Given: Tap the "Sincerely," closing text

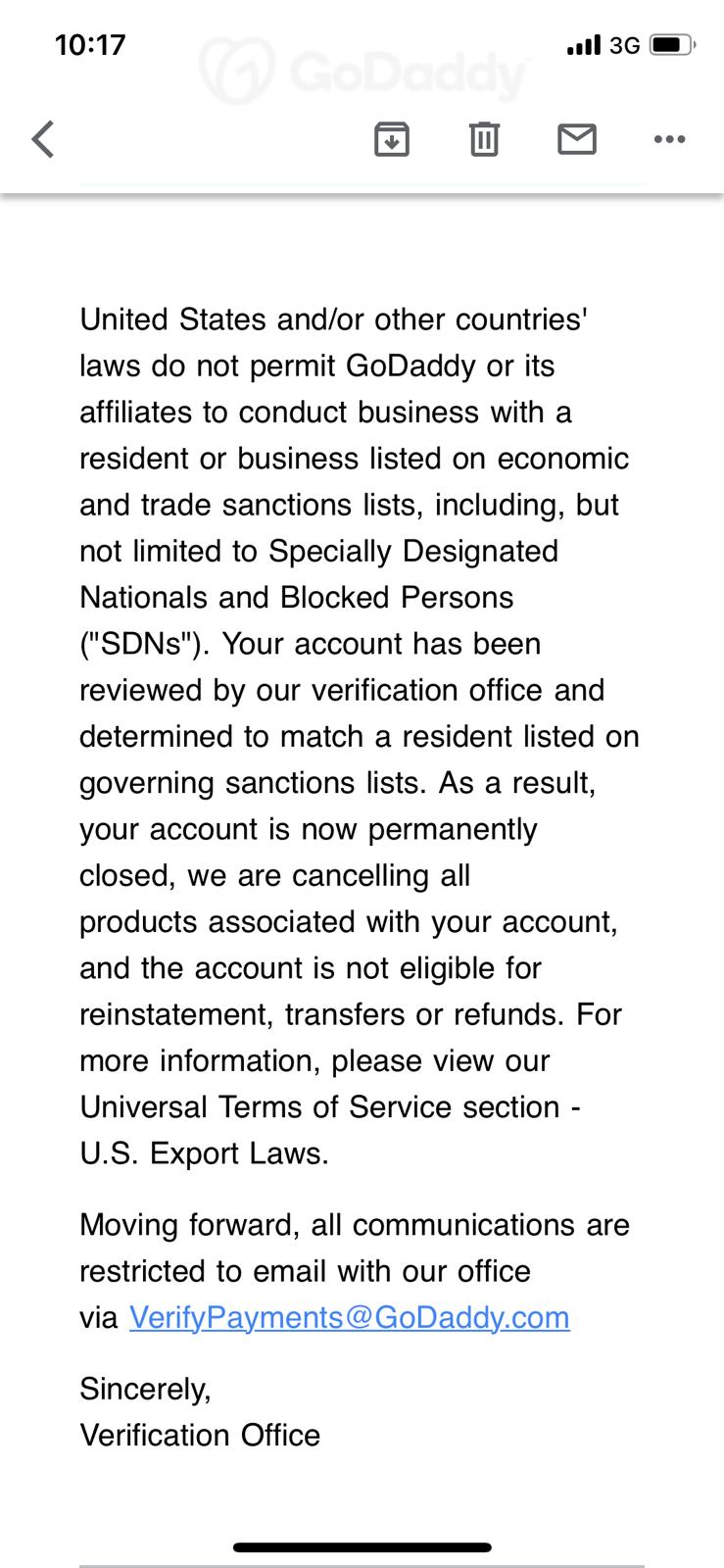Looking at the screenshot, I should 145,1389.
